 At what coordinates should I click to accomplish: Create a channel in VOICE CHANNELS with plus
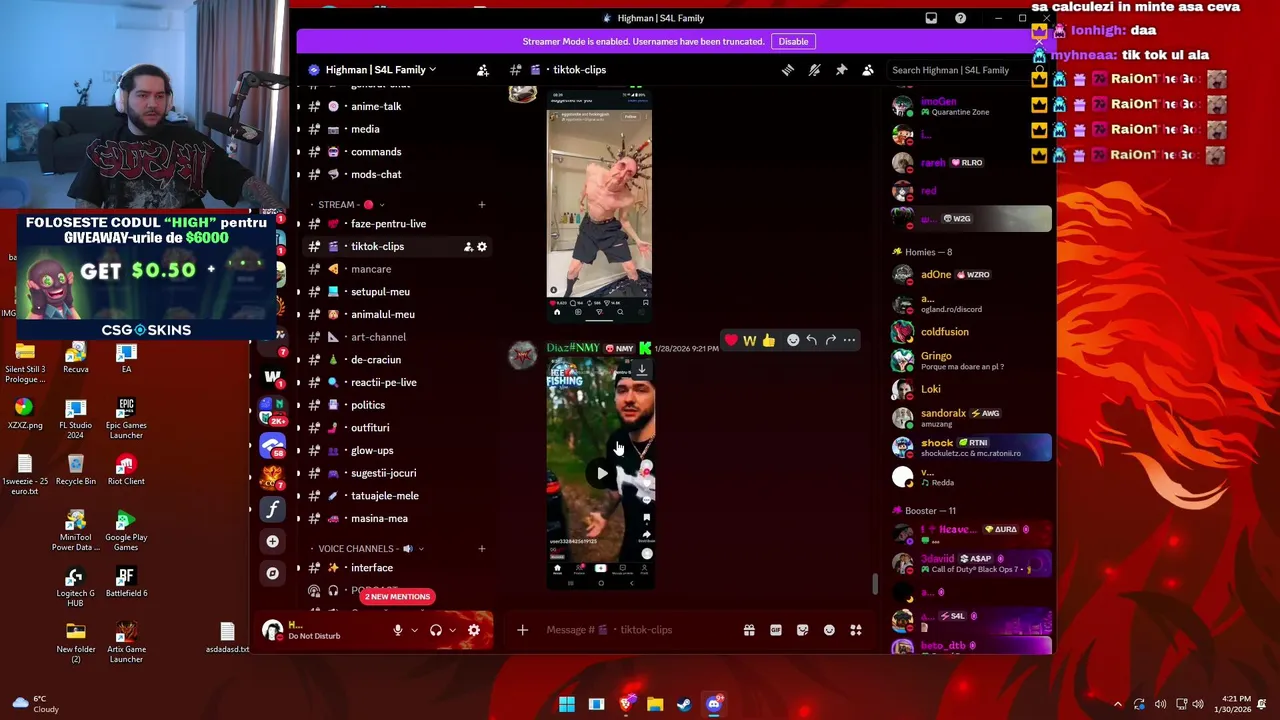tap(481, 548)
